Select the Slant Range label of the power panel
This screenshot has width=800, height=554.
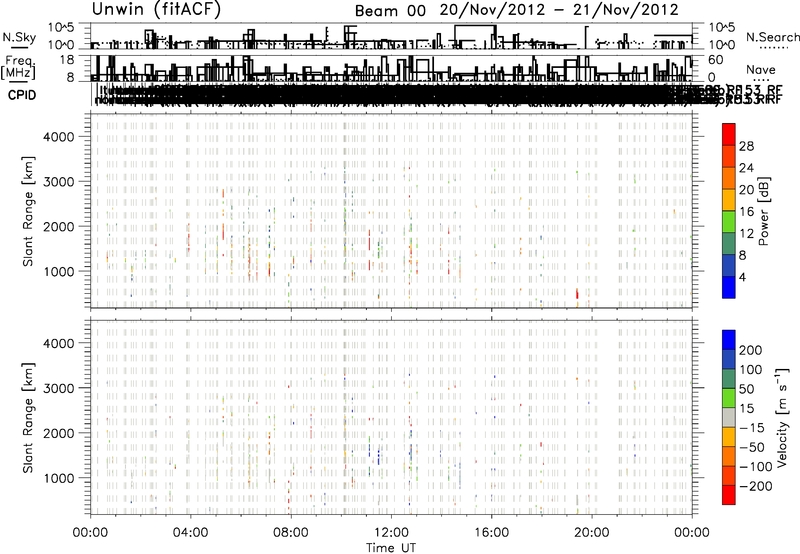(28, 211)
